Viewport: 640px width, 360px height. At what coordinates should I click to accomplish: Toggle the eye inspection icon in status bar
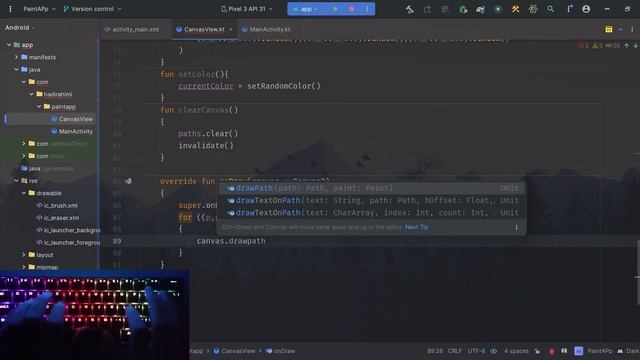[x=493, y=351]
